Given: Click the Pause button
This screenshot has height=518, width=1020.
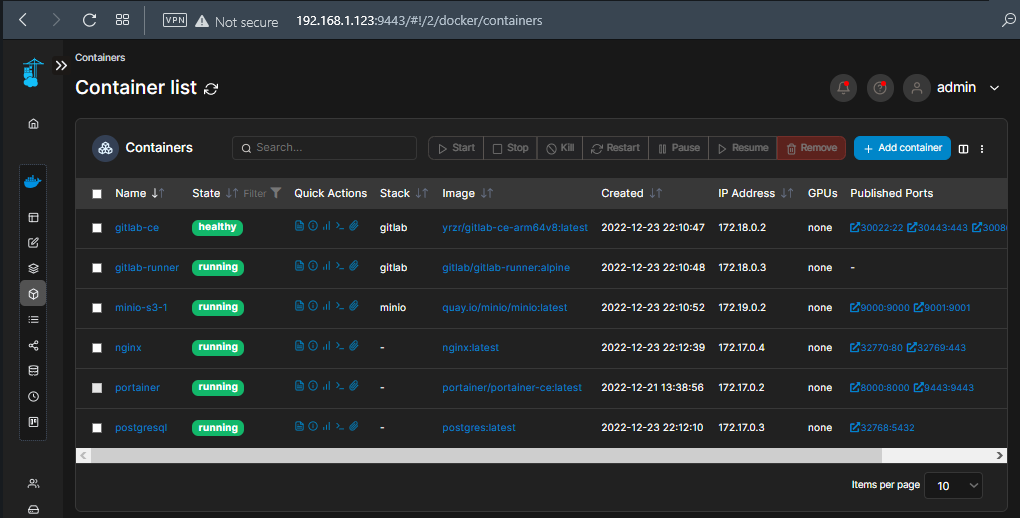Looking at the screenshot, I should (678, 148).
